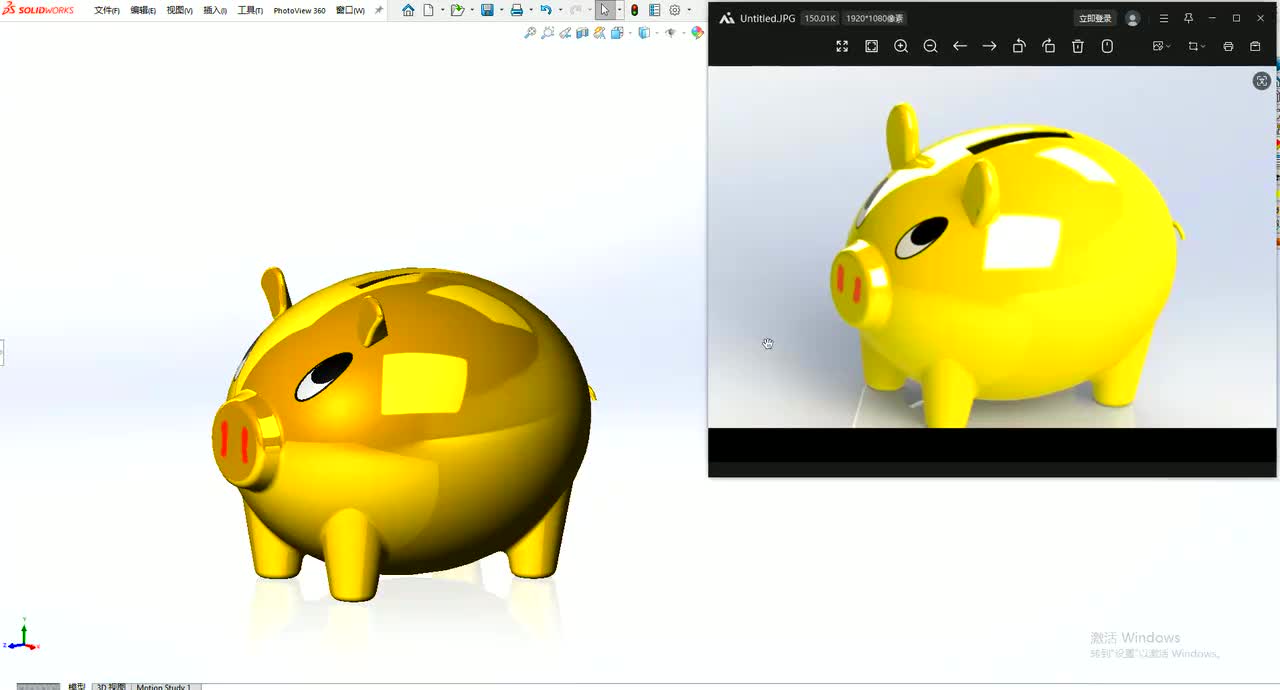Rotate image counterclockwise in viewer
Image resolution: width=1280 pixels, height=690 pixels.
(x=1019, y=46)
